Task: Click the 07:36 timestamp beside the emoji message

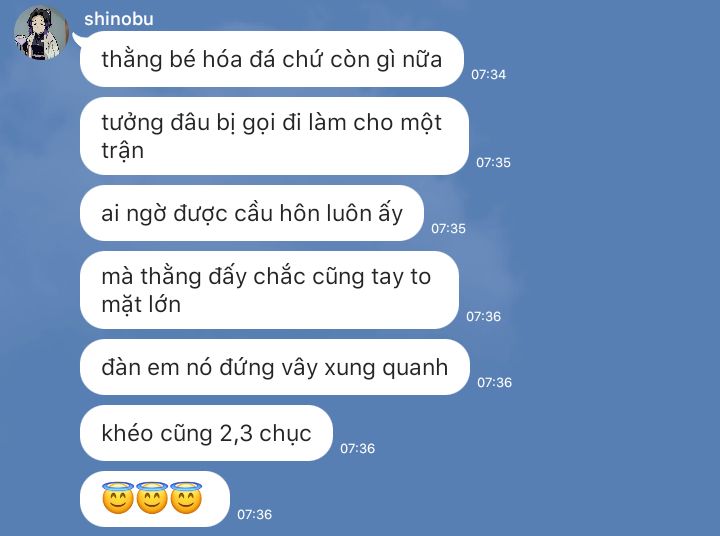Action: pyautogui.click(x=254, y=514)
